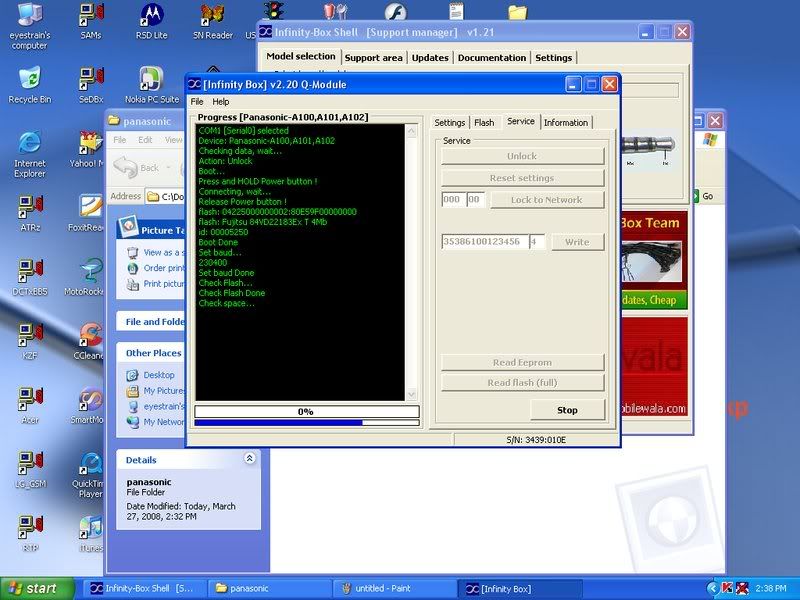Click the IMEI number input field
The height and width of the screenshot is (600, 800).
(485, 241)
